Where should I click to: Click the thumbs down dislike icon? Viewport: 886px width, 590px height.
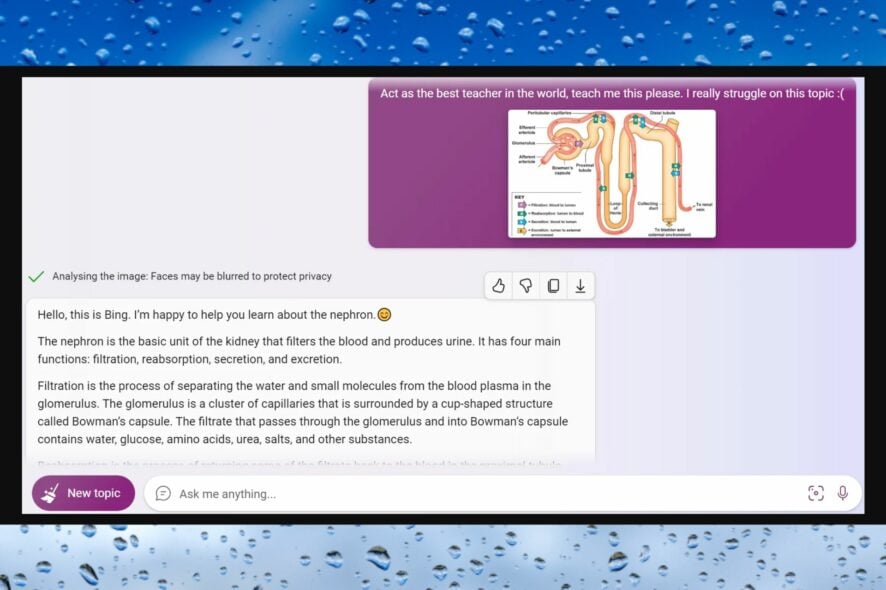525,286
